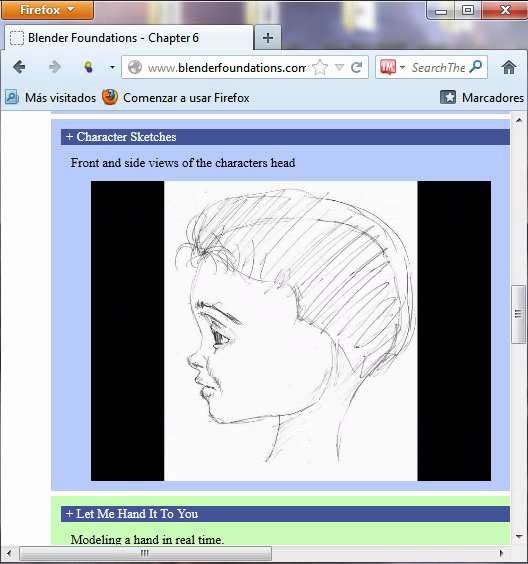The width and height of the screenshot is (528, 564).
Task: Open the history dropdown next to navigation
Action: tap(112, 67)
